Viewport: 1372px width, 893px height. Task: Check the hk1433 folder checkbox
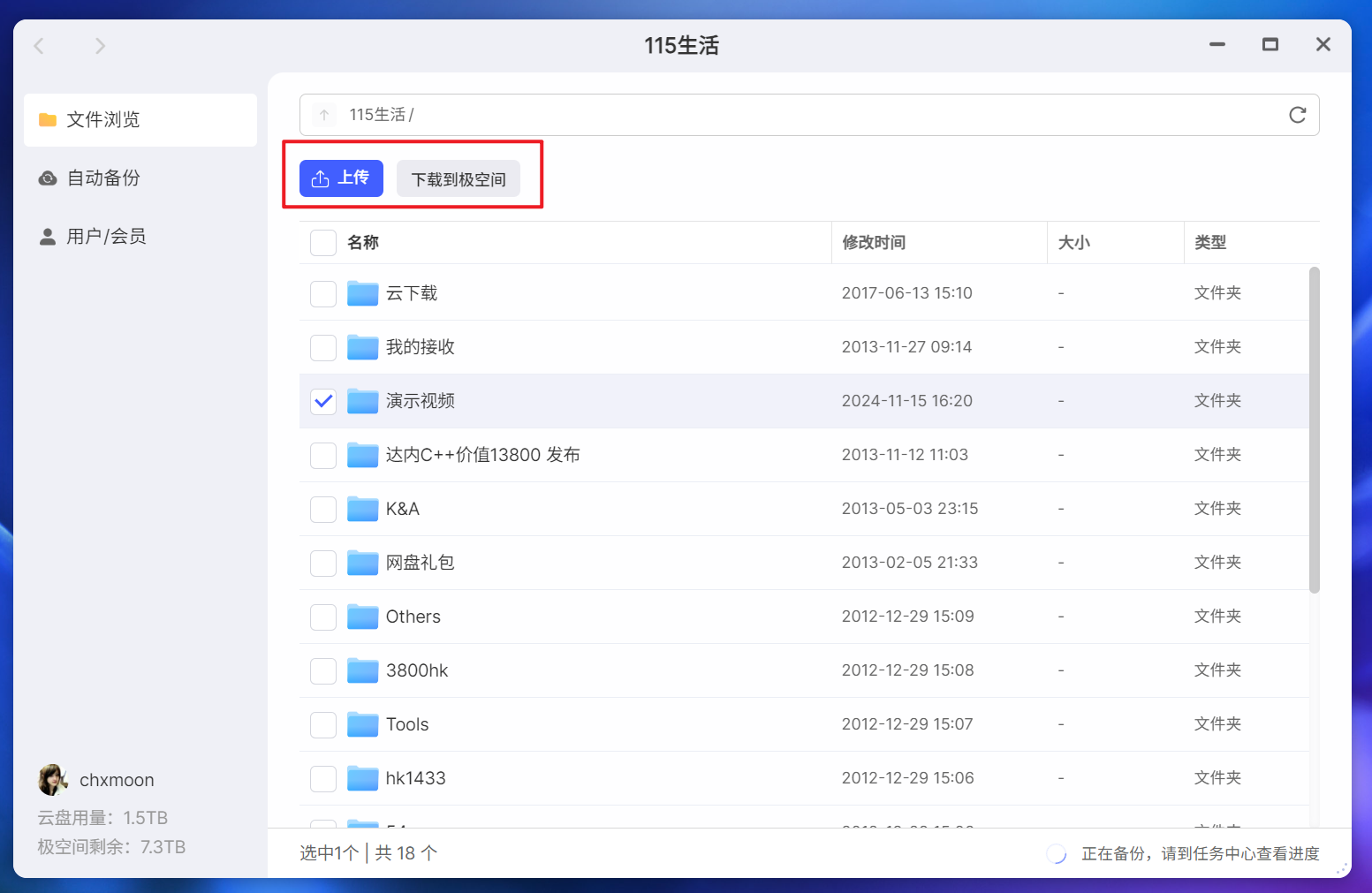323,778
